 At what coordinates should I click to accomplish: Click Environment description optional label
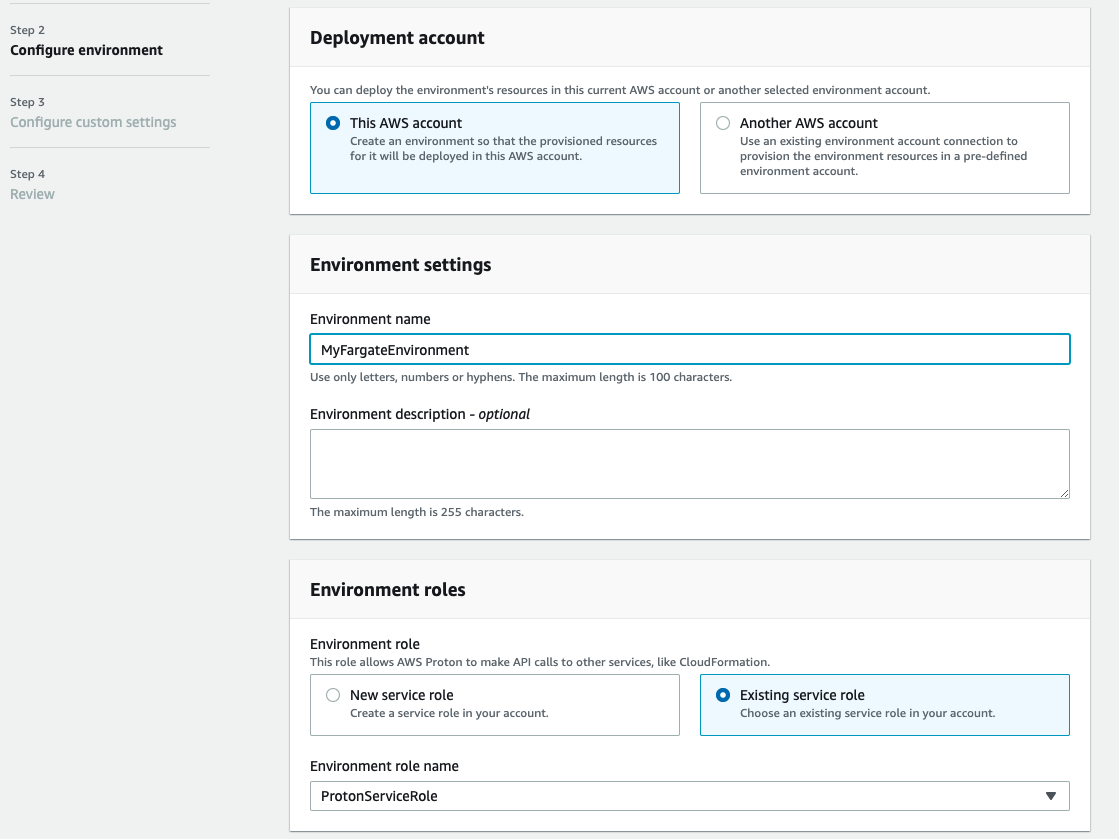[420, 415]
